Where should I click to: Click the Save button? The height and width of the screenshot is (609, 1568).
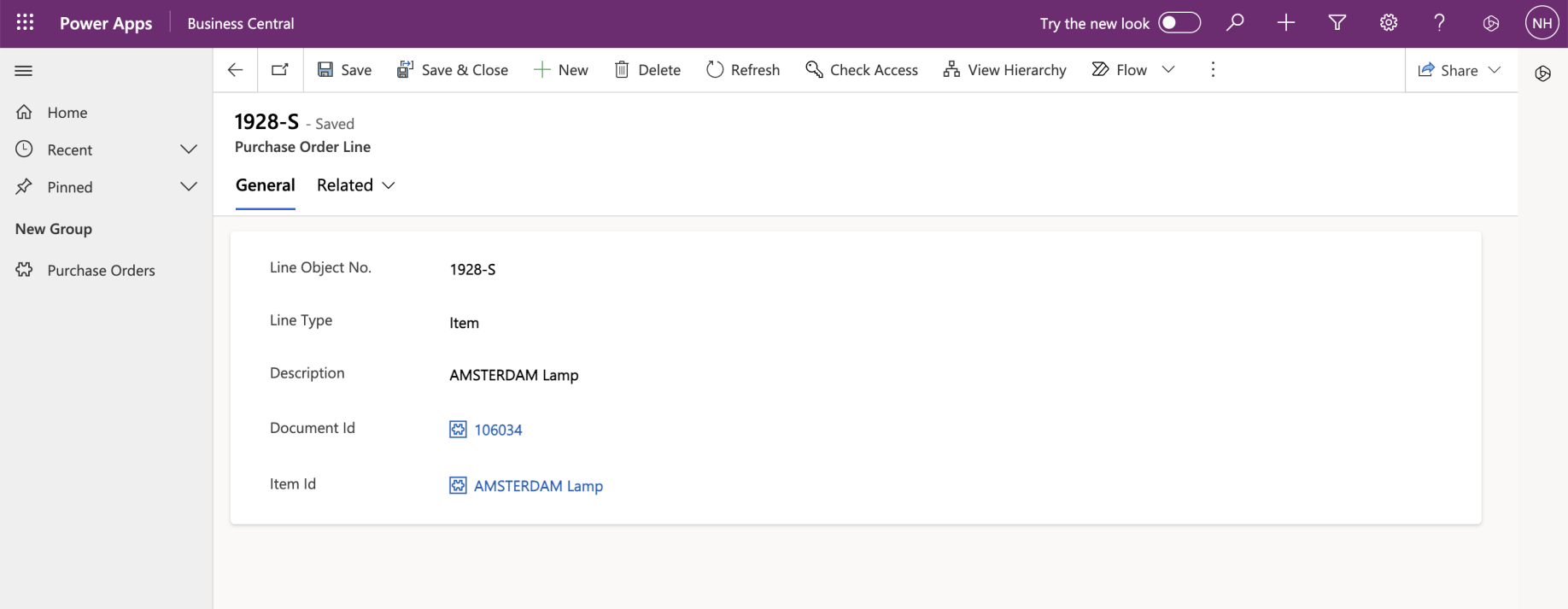coord(344,70)
